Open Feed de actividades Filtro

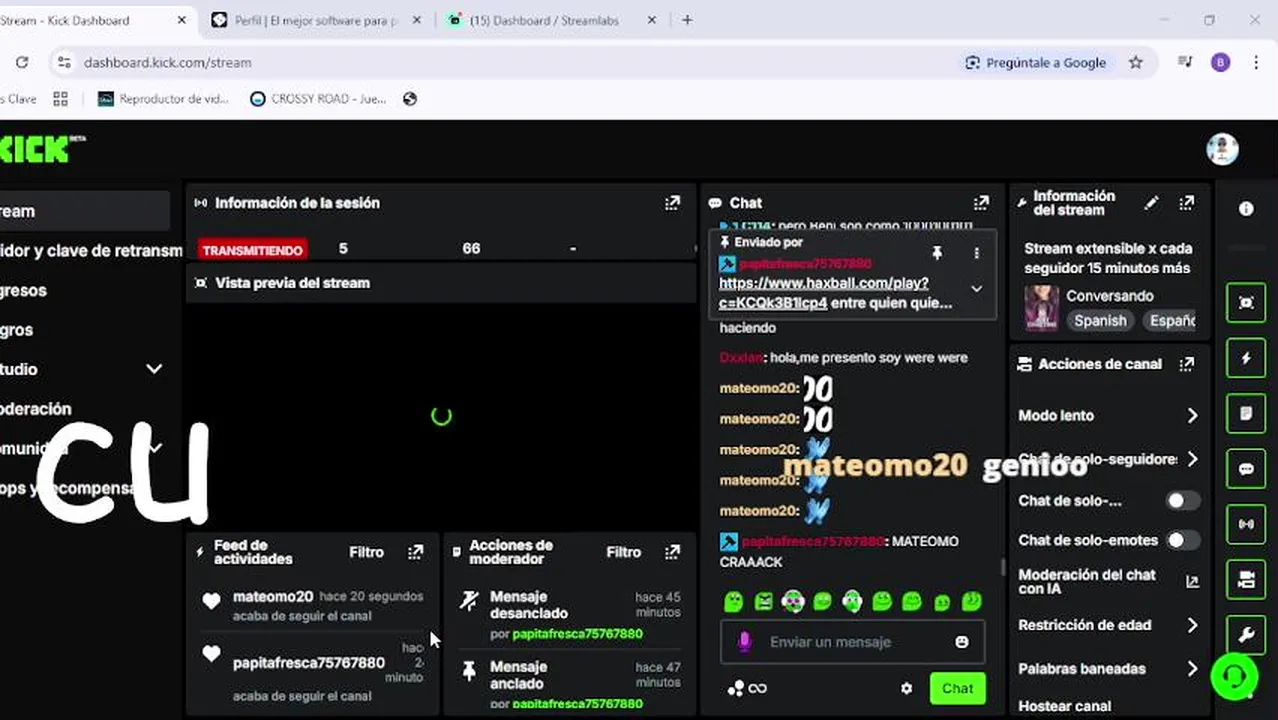tap(366, 552)
